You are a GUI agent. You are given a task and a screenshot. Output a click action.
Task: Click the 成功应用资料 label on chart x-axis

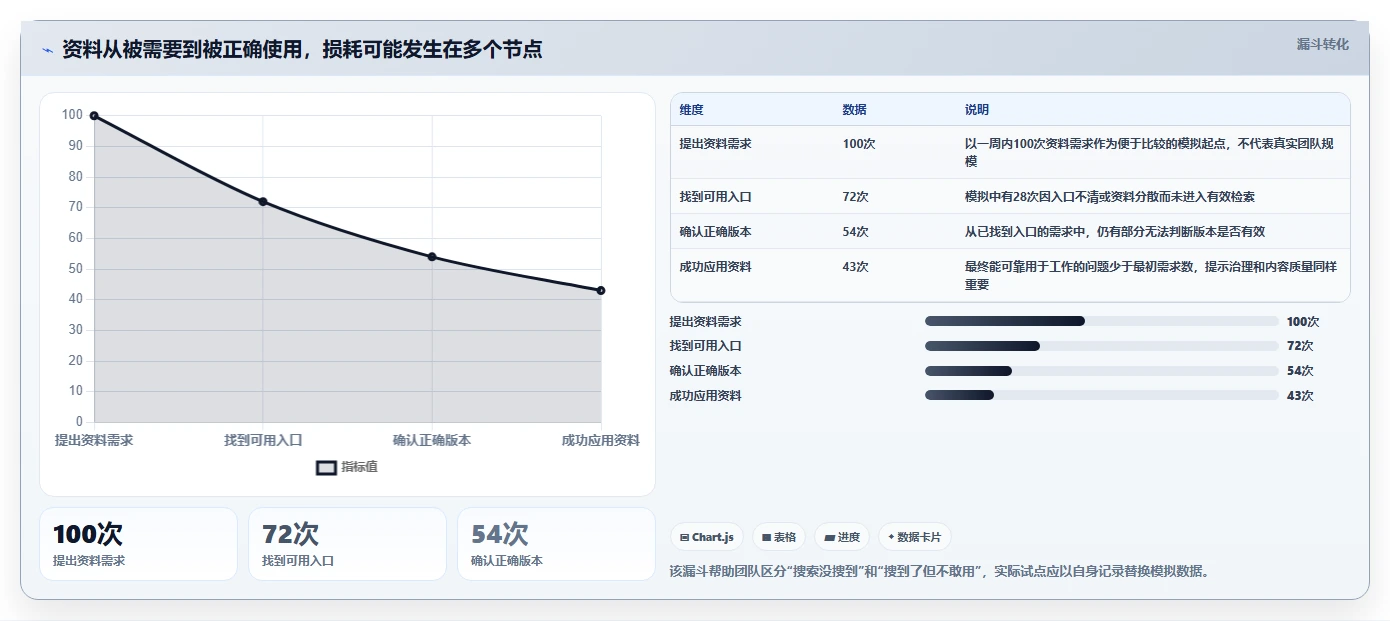[600, 440]
